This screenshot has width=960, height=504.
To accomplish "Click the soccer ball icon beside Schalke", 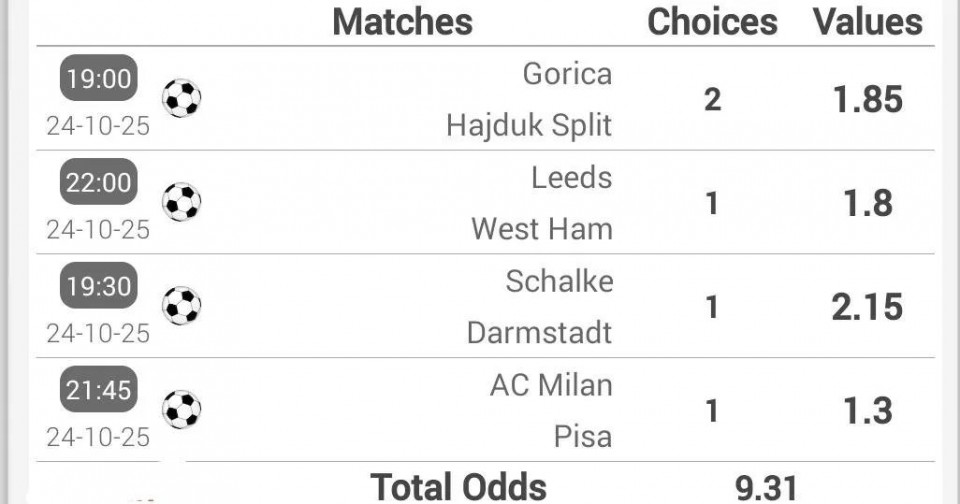I will (x=182, y=306).
